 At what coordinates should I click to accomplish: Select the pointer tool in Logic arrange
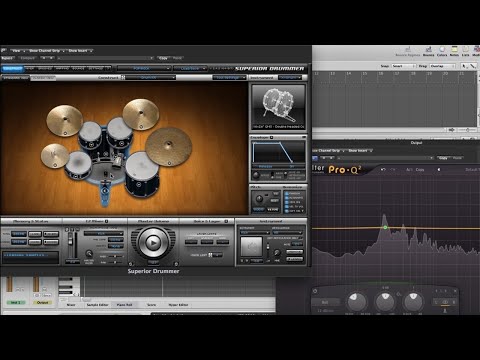coord(464,66)
